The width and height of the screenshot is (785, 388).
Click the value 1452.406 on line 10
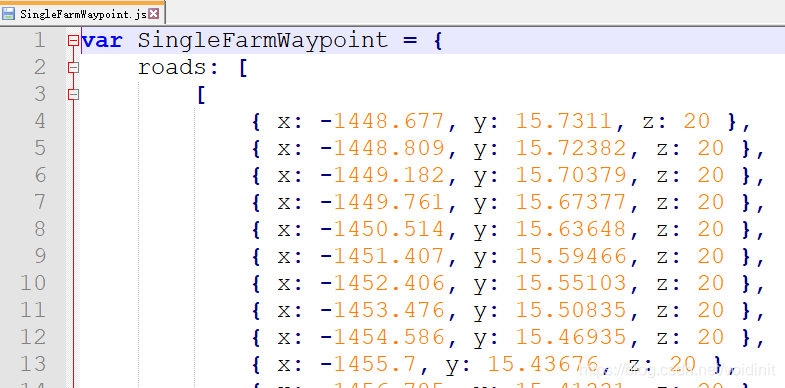(x=389, y=284)
